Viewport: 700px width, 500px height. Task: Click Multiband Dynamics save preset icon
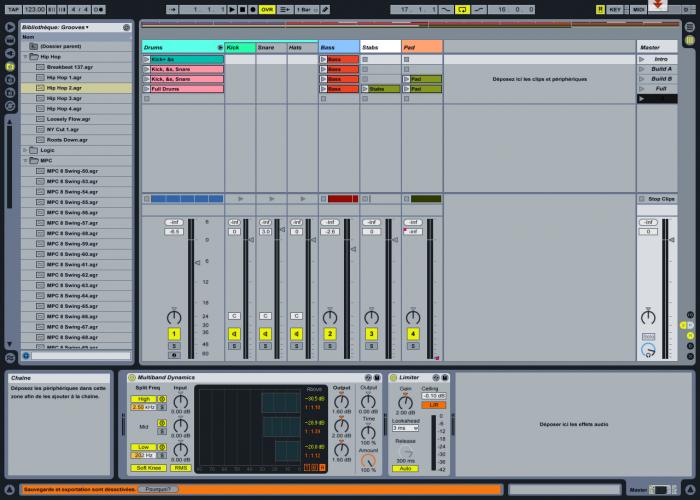coord(377,378)
